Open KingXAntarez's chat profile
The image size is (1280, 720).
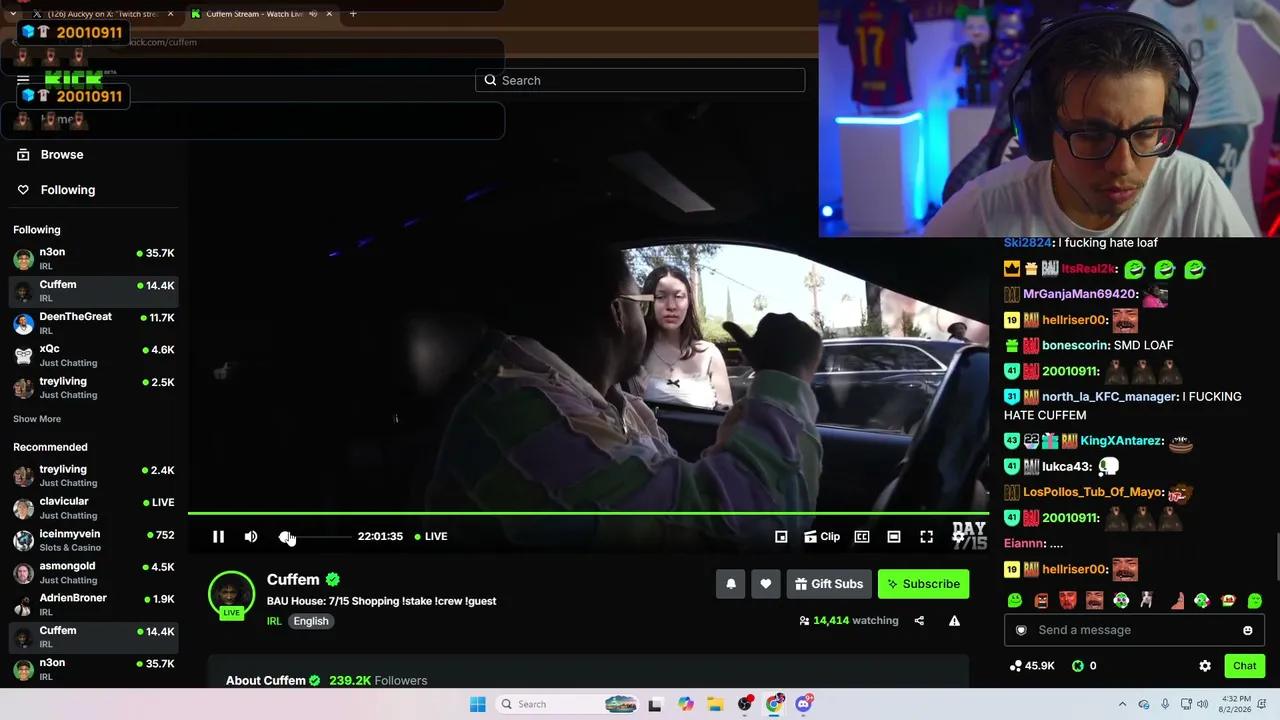pos(1121,441)
